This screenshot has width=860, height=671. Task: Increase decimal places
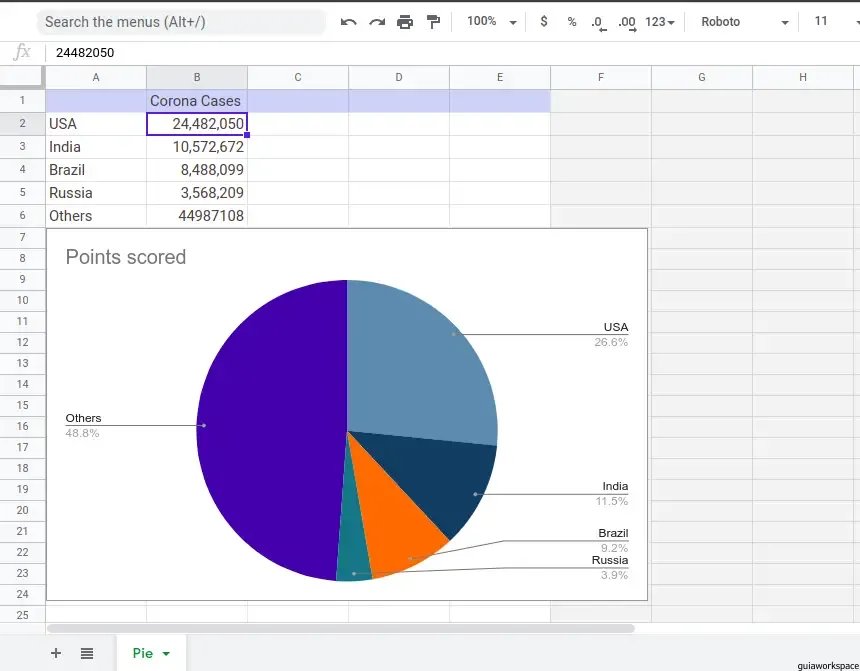(x=627, y=23)
